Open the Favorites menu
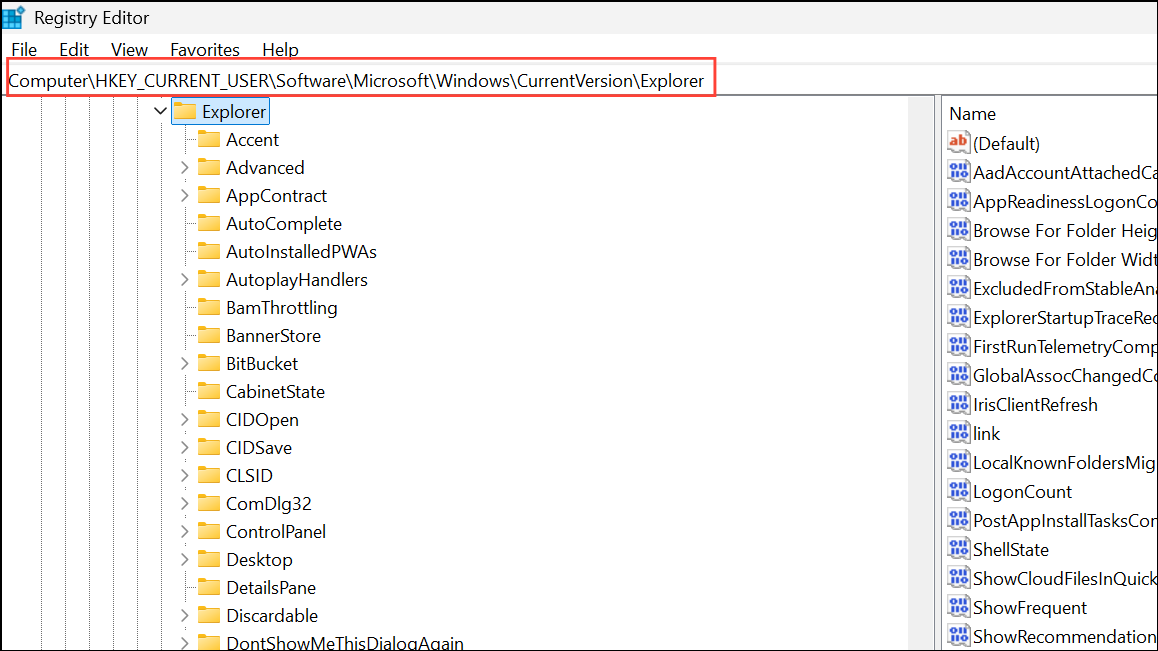 coord(204,49)
